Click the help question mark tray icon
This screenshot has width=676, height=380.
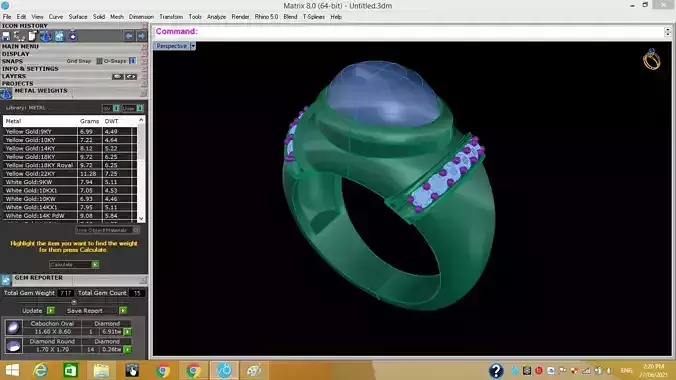click(x=496, y=371)
